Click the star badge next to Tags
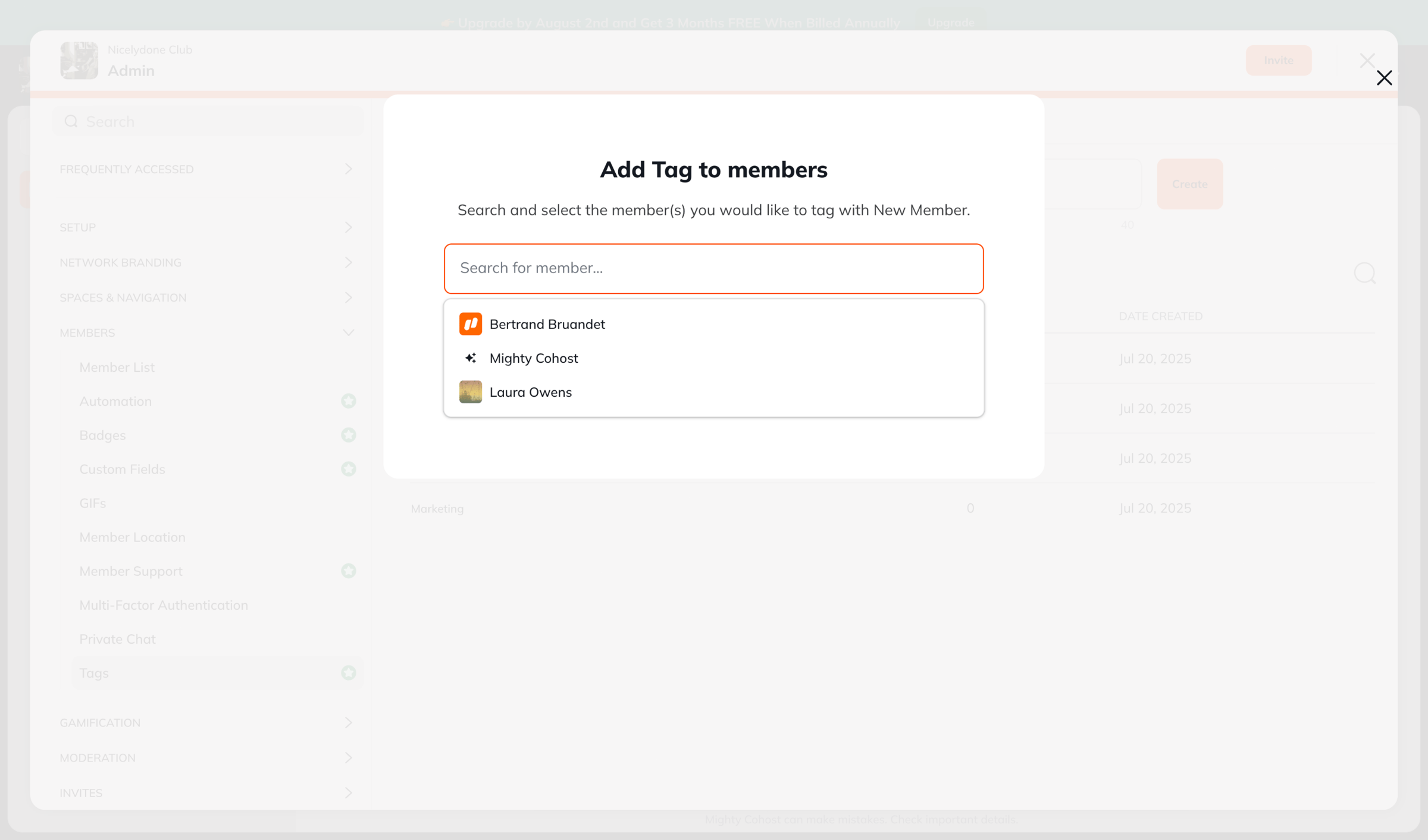This screenshot has width=1428, height=840. click(x=349, y=673)
